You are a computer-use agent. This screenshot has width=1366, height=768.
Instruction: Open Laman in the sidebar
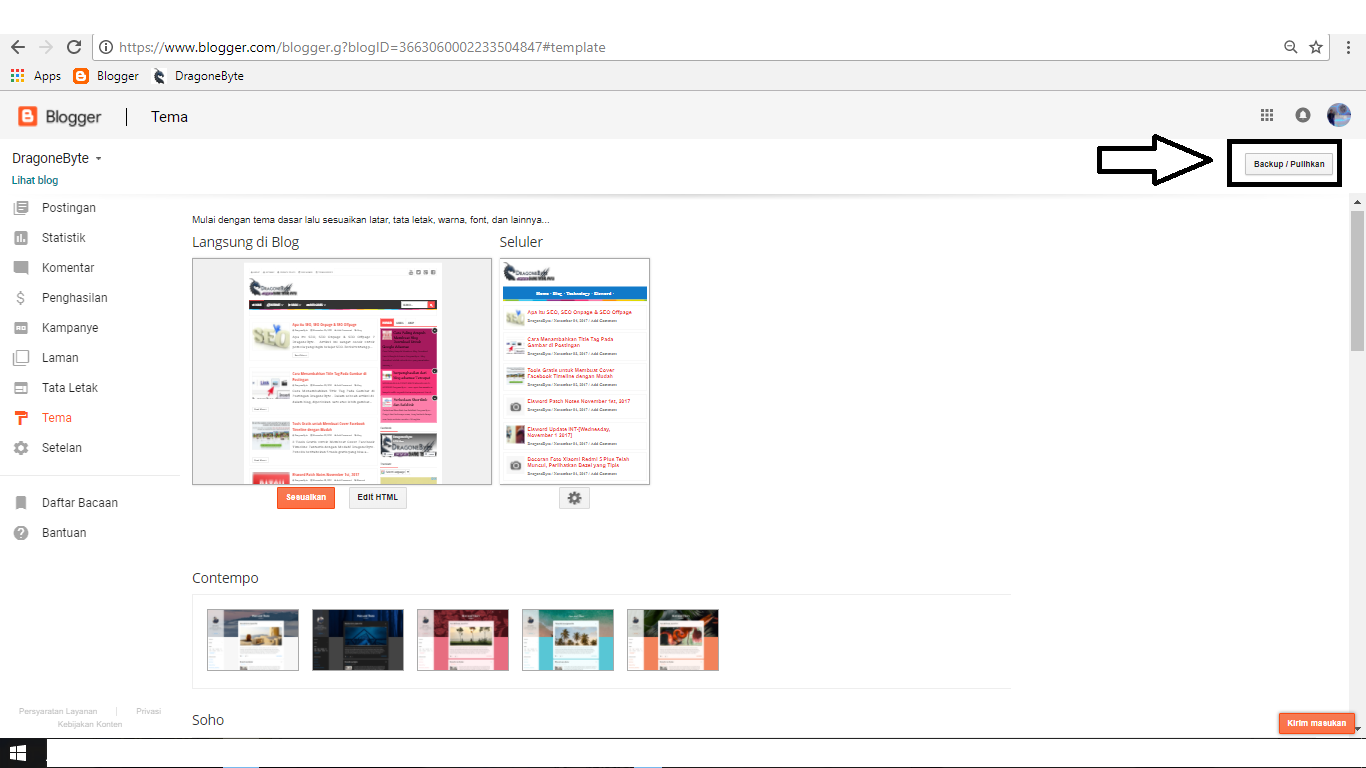tap(60, 358)
